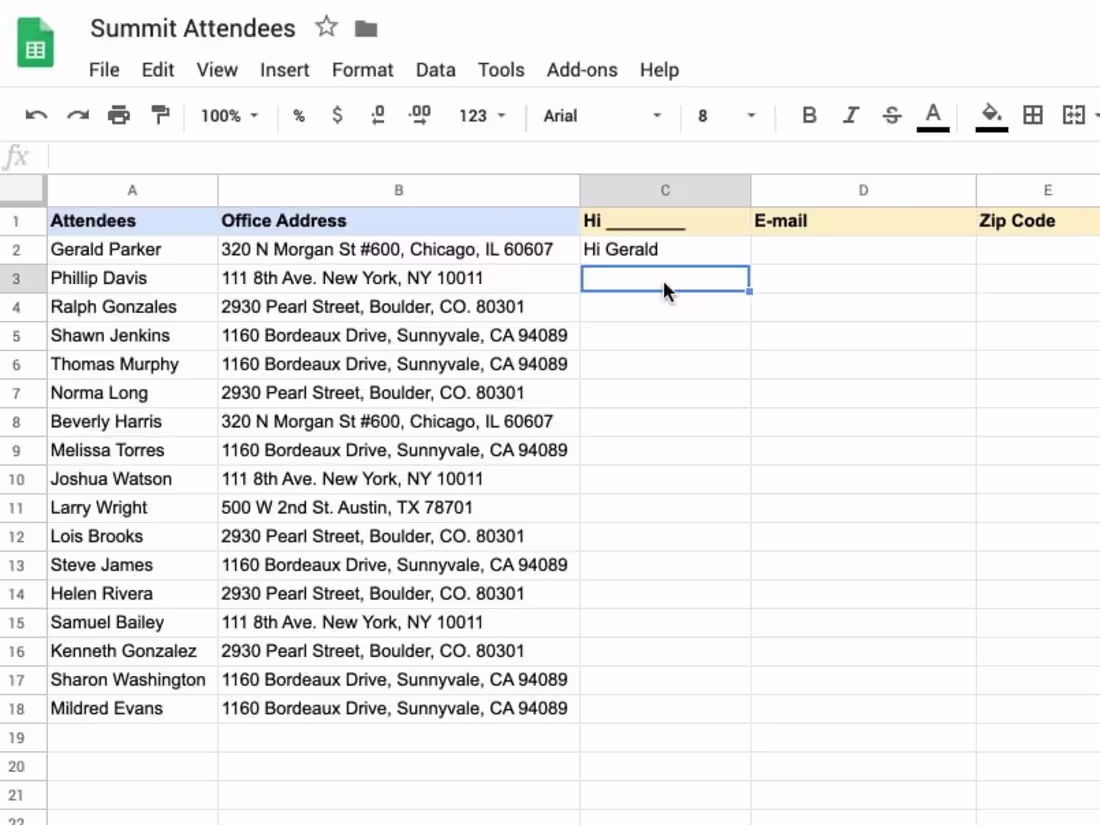Increase decimal places for the cell
This screenshot has width=1100, height=825.
[419, 115]
